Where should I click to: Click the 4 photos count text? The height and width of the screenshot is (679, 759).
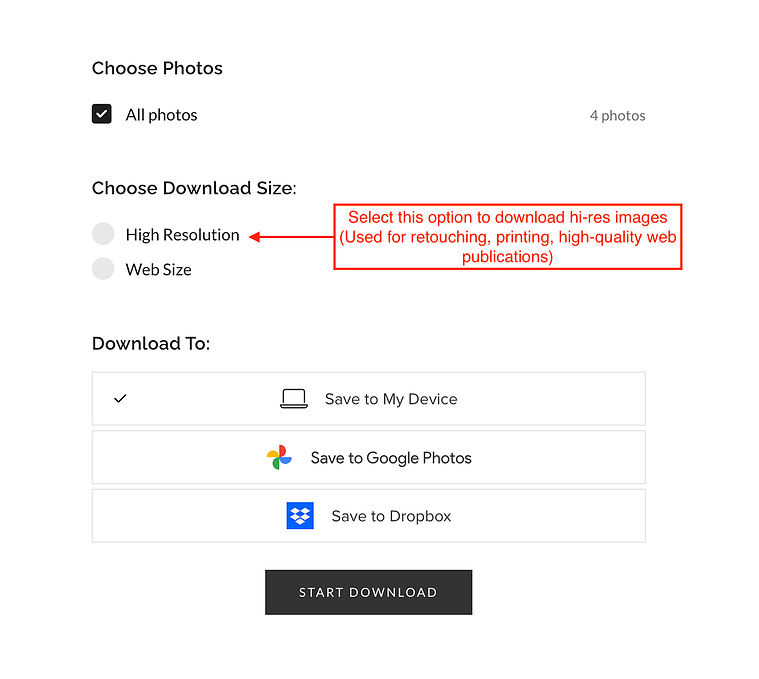click(618, 116)
